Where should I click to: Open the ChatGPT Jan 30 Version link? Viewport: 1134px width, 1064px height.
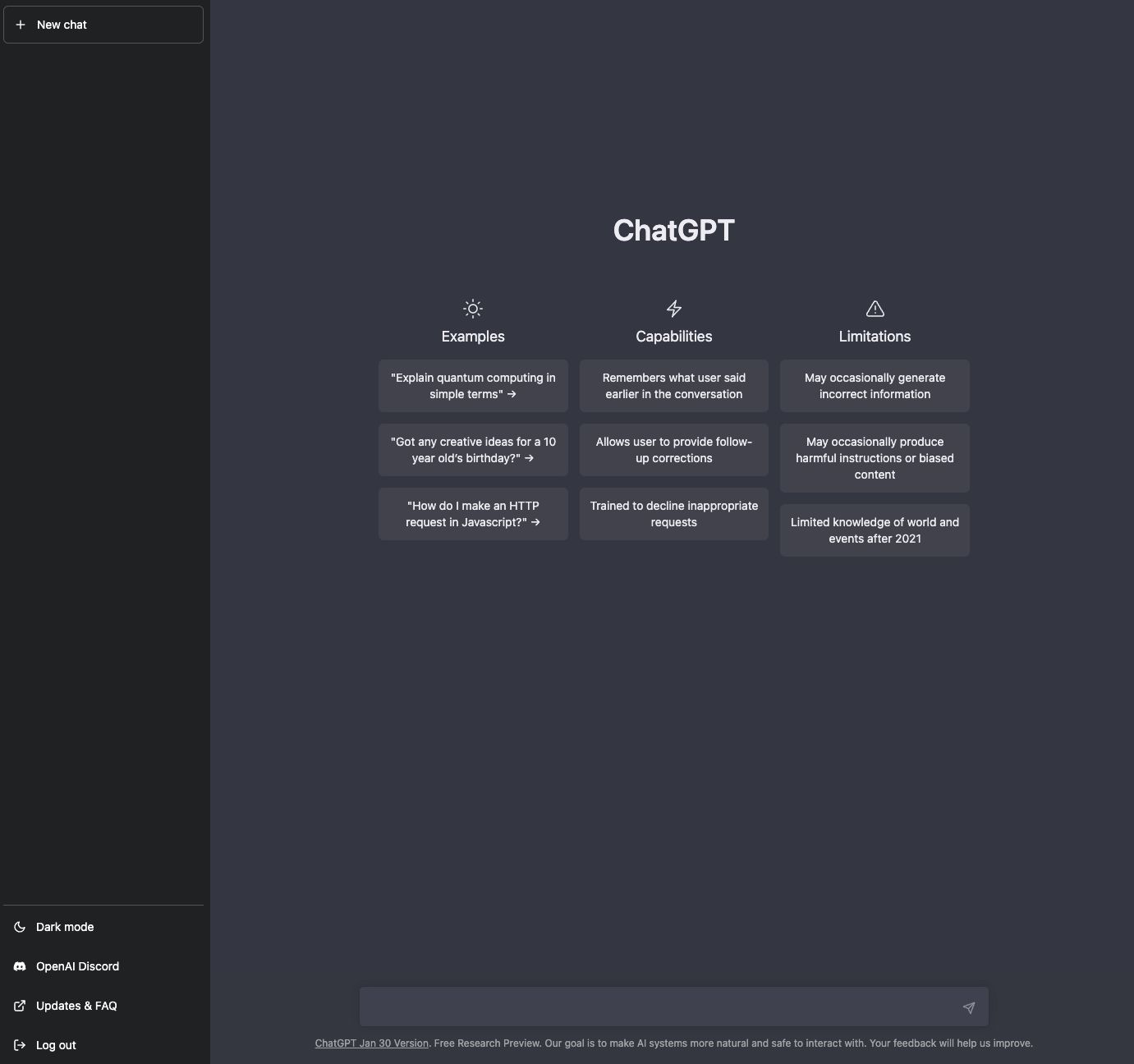(x=372, y=1043)
